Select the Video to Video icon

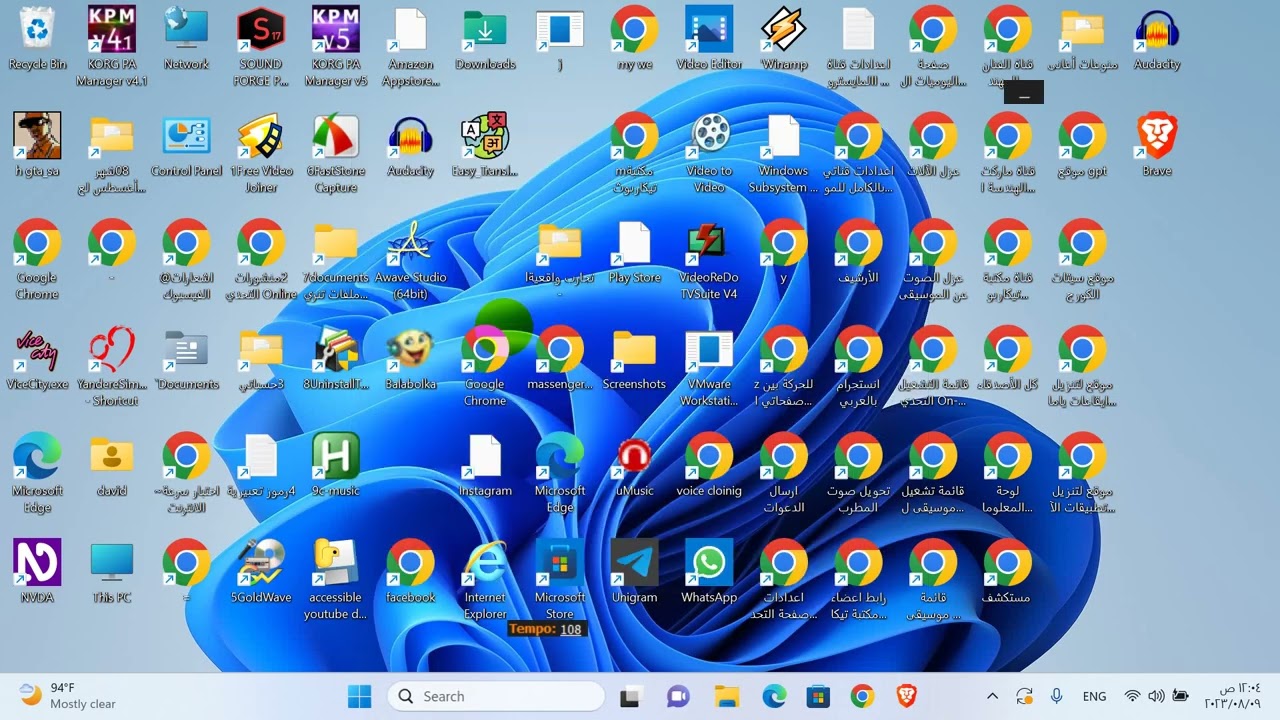click(x=709, y=154)
